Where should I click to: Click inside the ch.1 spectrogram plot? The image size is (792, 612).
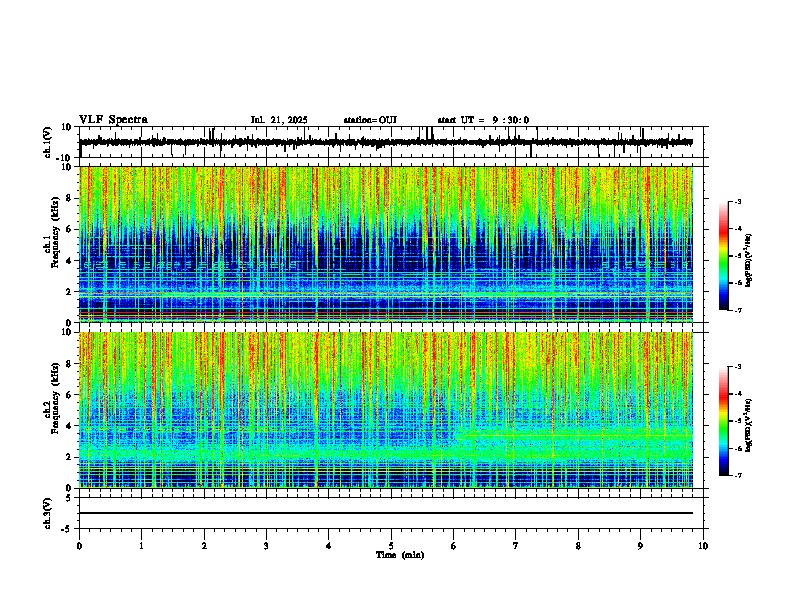386,244
